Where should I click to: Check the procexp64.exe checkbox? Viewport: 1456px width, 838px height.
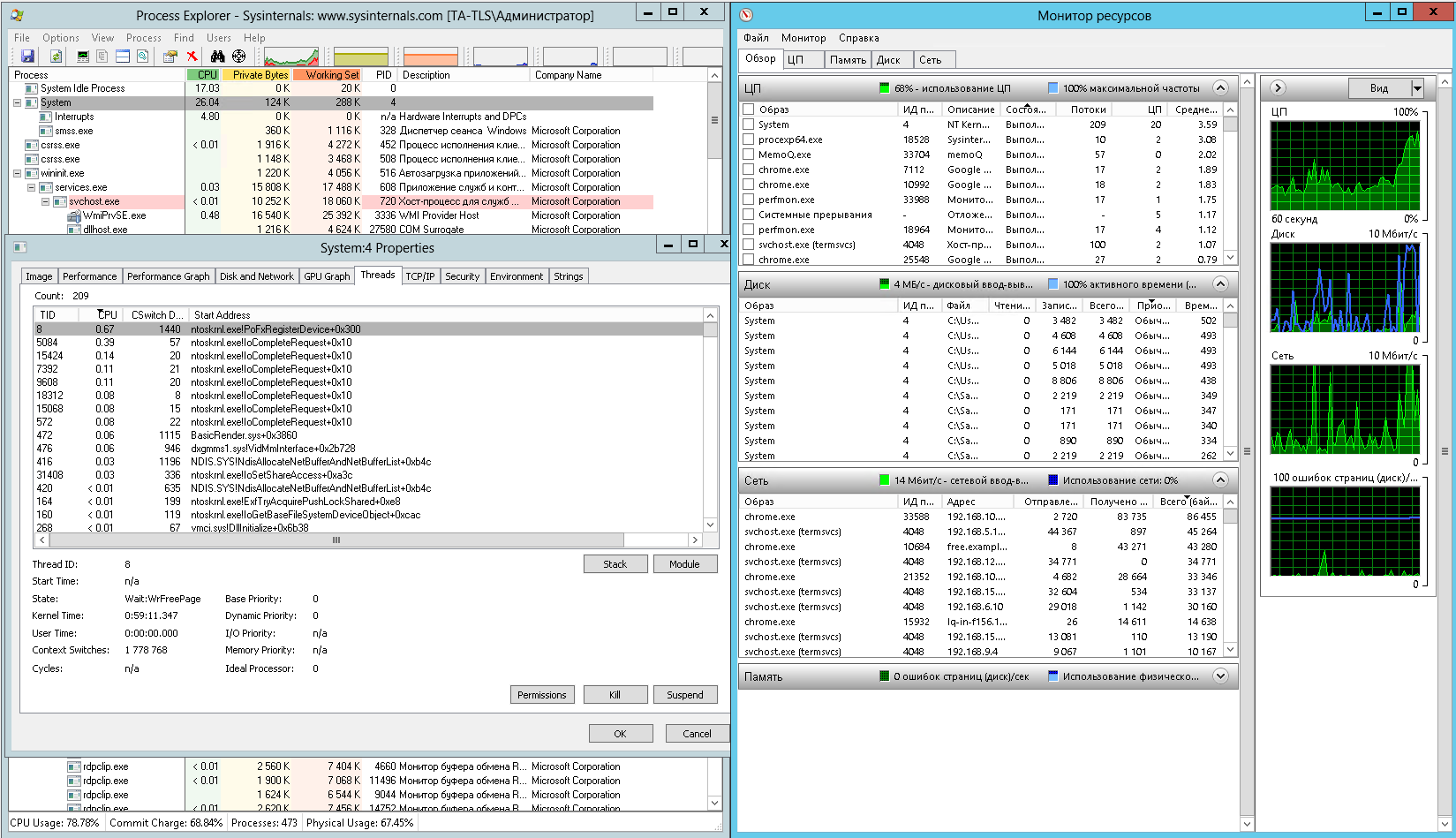749,140
